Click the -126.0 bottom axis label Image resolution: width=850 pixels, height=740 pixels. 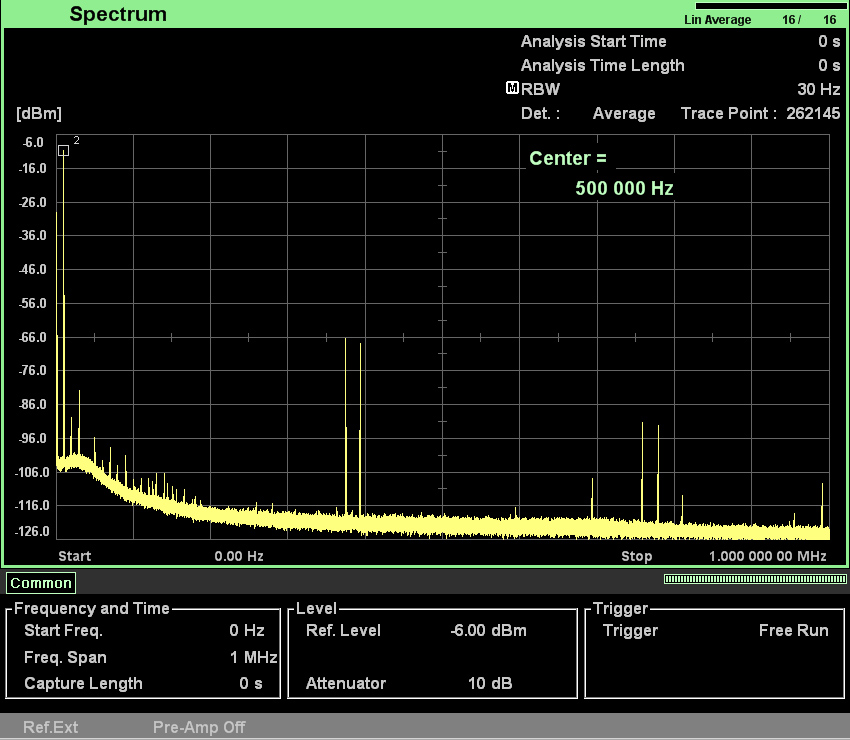[31, 531]
